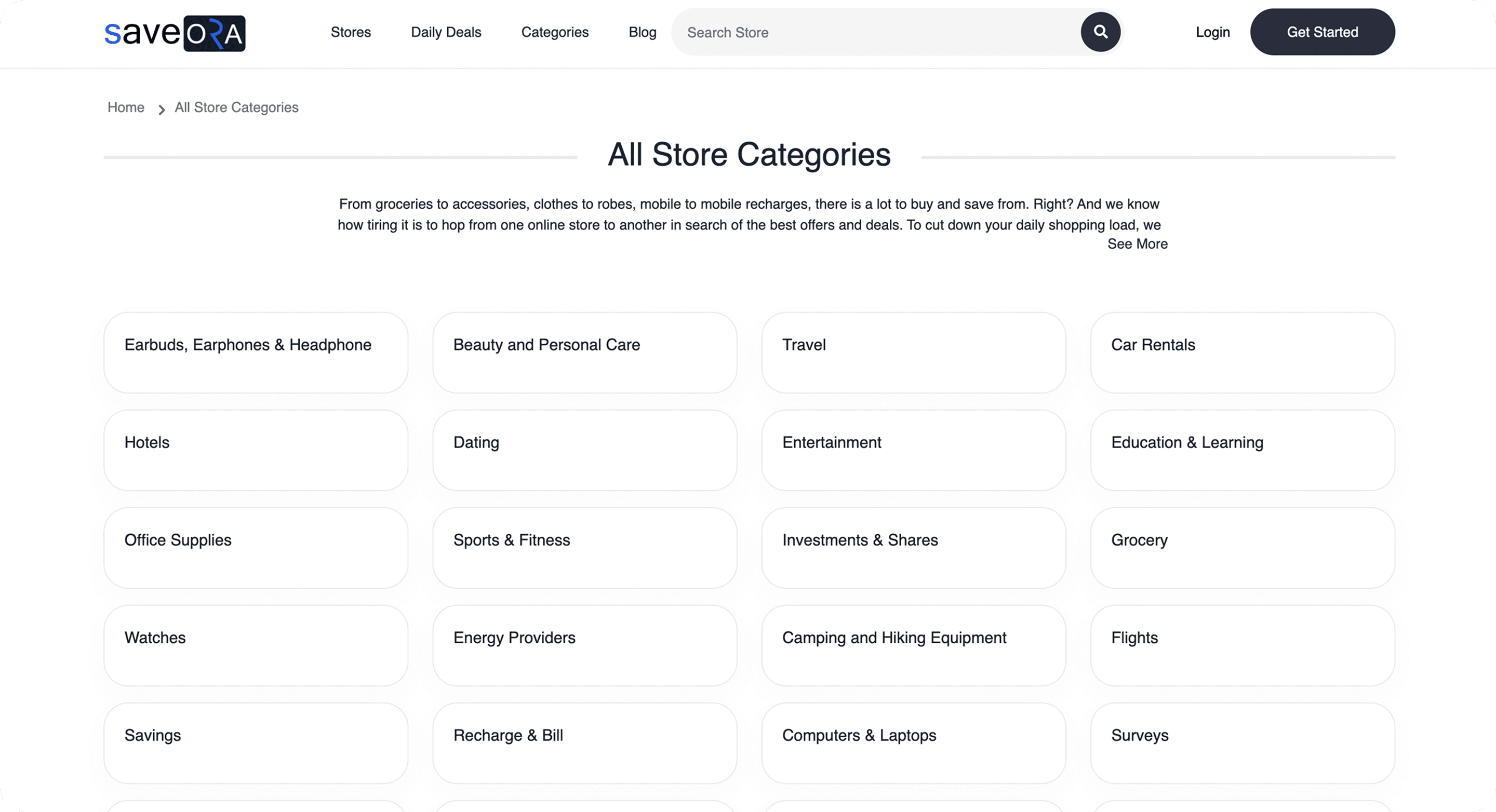Open the Stores menu item

[x=350, y=32]
